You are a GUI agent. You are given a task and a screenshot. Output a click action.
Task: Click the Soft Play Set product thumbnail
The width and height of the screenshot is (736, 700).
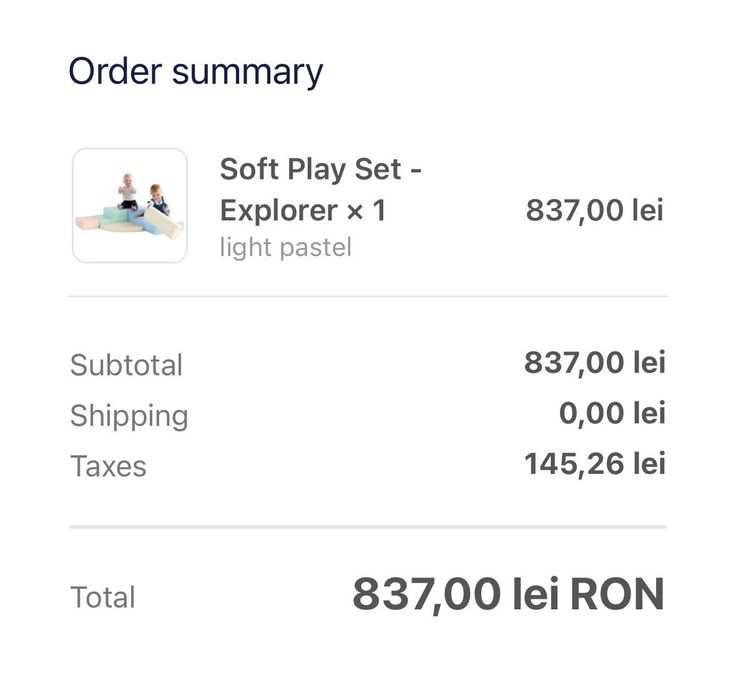130,206
